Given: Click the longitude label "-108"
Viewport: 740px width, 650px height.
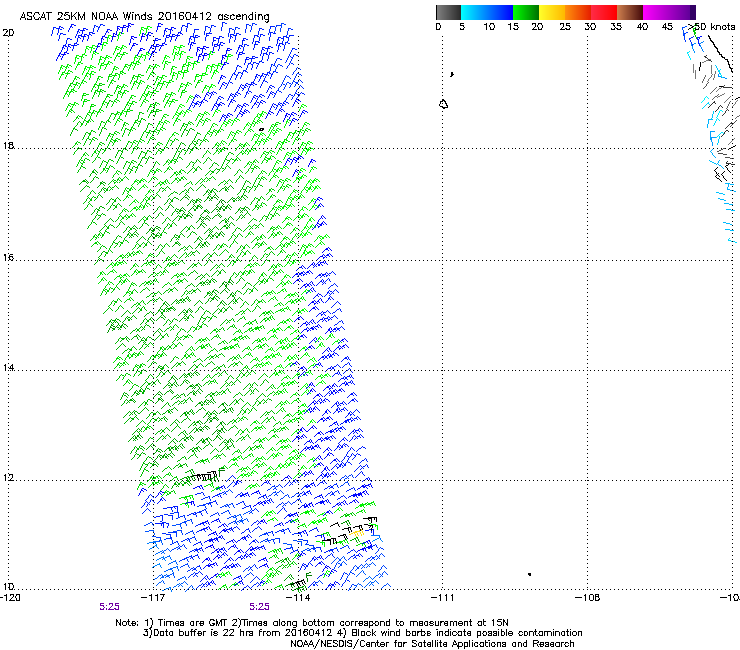Looking at the screenshot, I should pyautogui.click(x=588, y=598).
